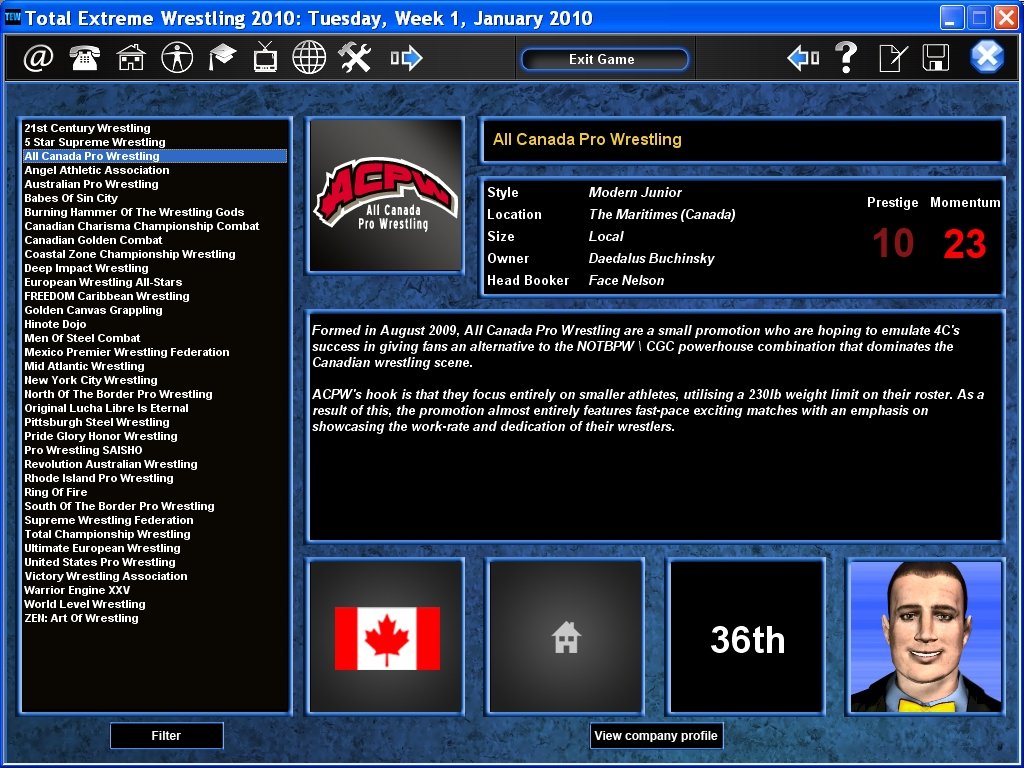The width and height of the screenshot is (1024, 768).
Task: Click the back navigation arrow icon
Action: click(x=800, y=57)
